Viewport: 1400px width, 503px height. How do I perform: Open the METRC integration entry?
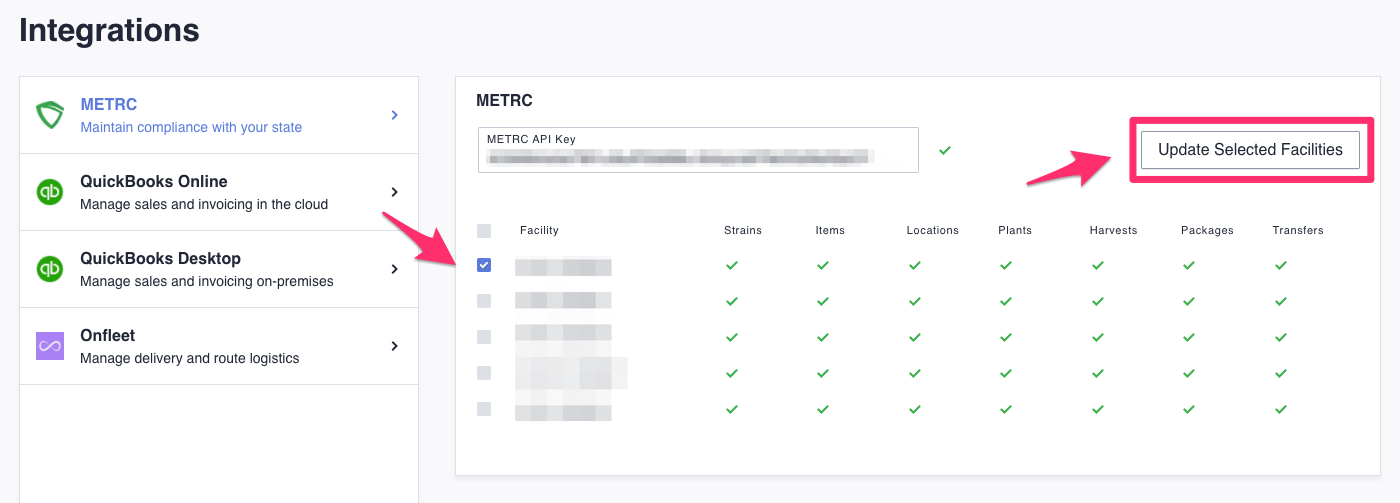tap(219, 115)
